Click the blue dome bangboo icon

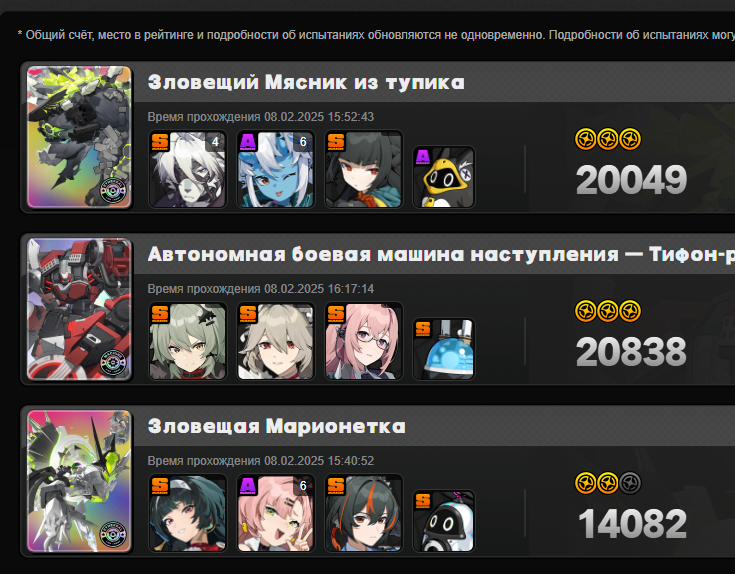tap(444, 349)
